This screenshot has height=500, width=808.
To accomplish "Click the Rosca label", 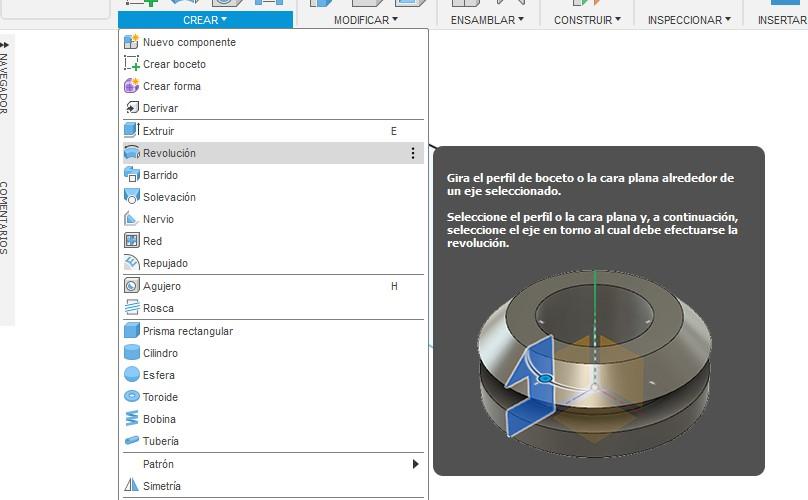I will pos(158,308).
